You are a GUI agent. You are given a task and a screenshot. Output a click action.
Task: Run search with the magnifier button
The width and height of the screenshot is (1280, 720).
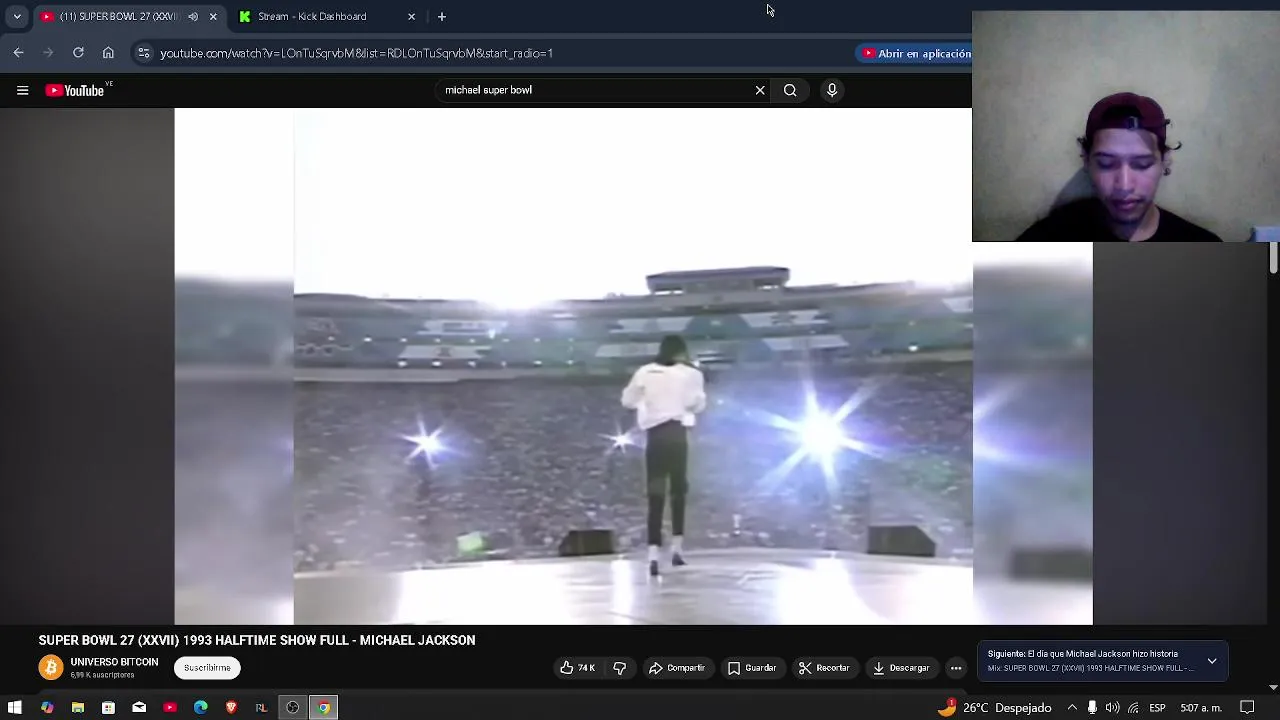pyautogui.click(x=790, y=90)
